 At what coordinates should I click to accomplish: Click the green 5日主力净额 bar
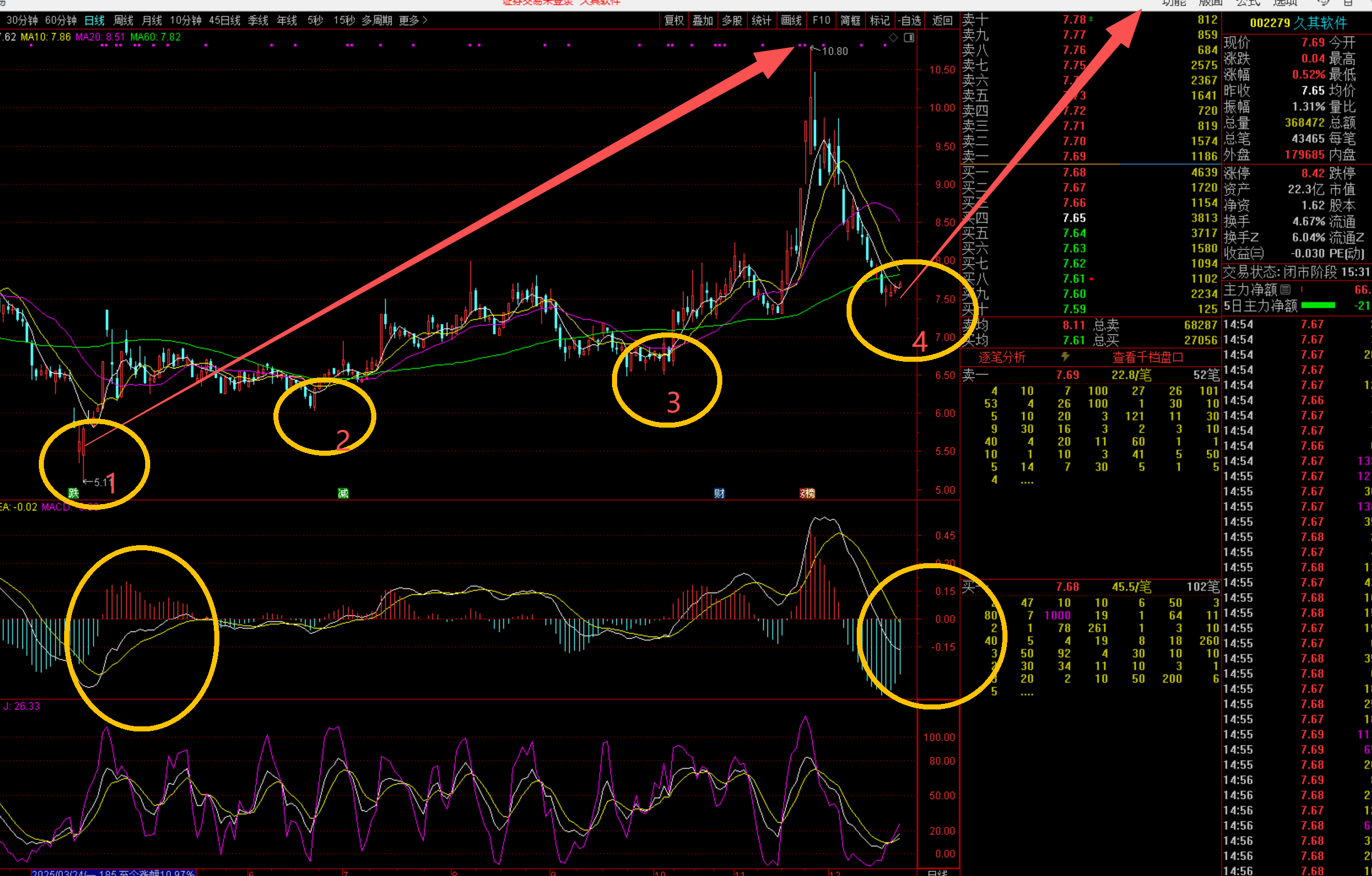pos(1318,306)
